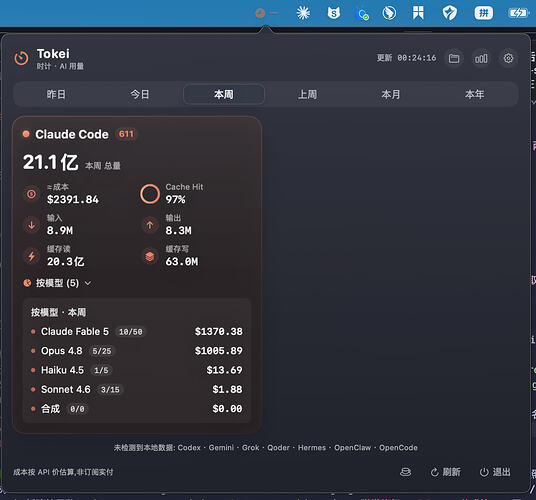
Task: Click the pie chart icon next to 按模型
Action: coord(27,283)
